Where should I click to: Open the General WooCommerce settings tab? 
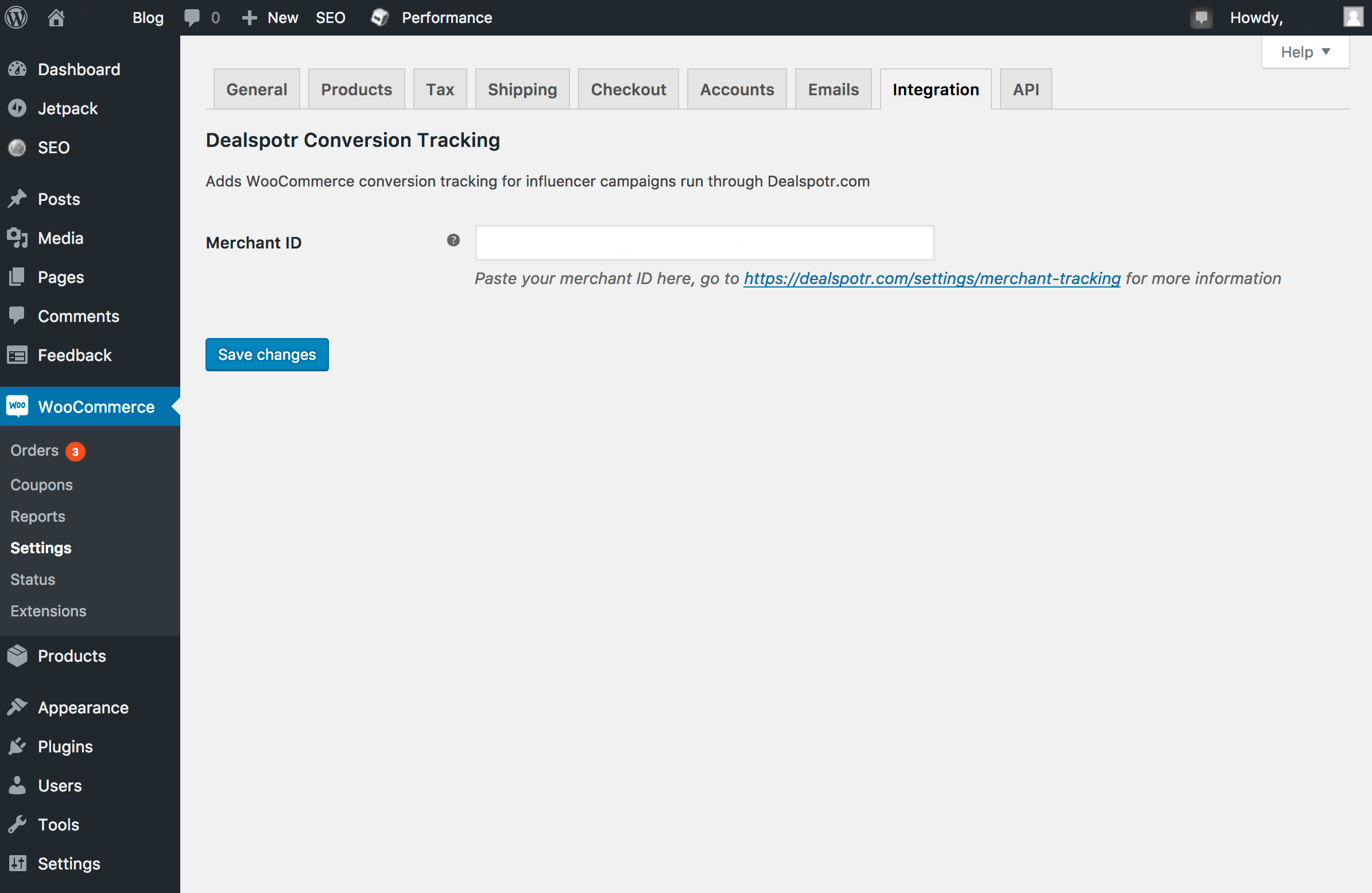(x=257, y=89)
